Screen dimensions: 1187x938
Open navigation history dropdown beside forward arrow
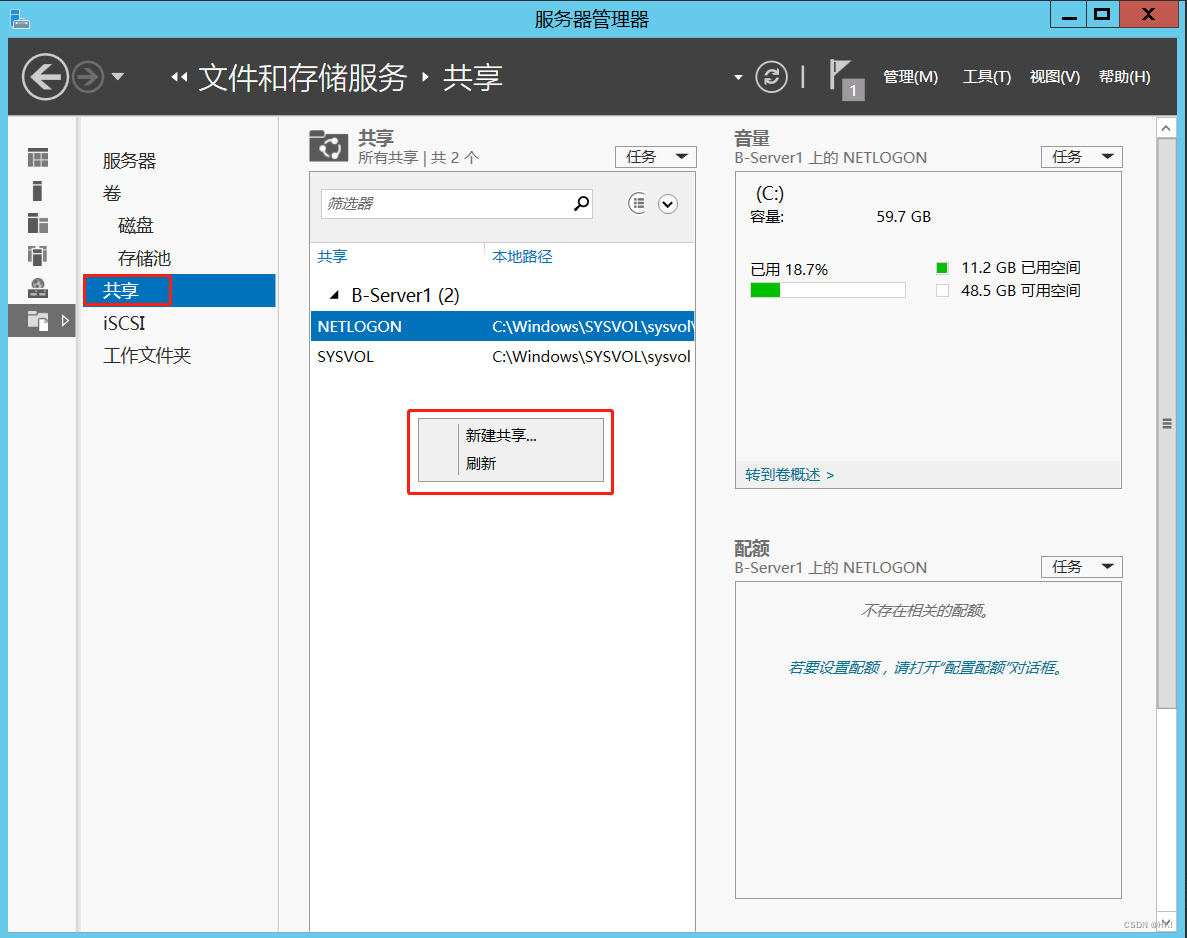[x=118, y=76]
